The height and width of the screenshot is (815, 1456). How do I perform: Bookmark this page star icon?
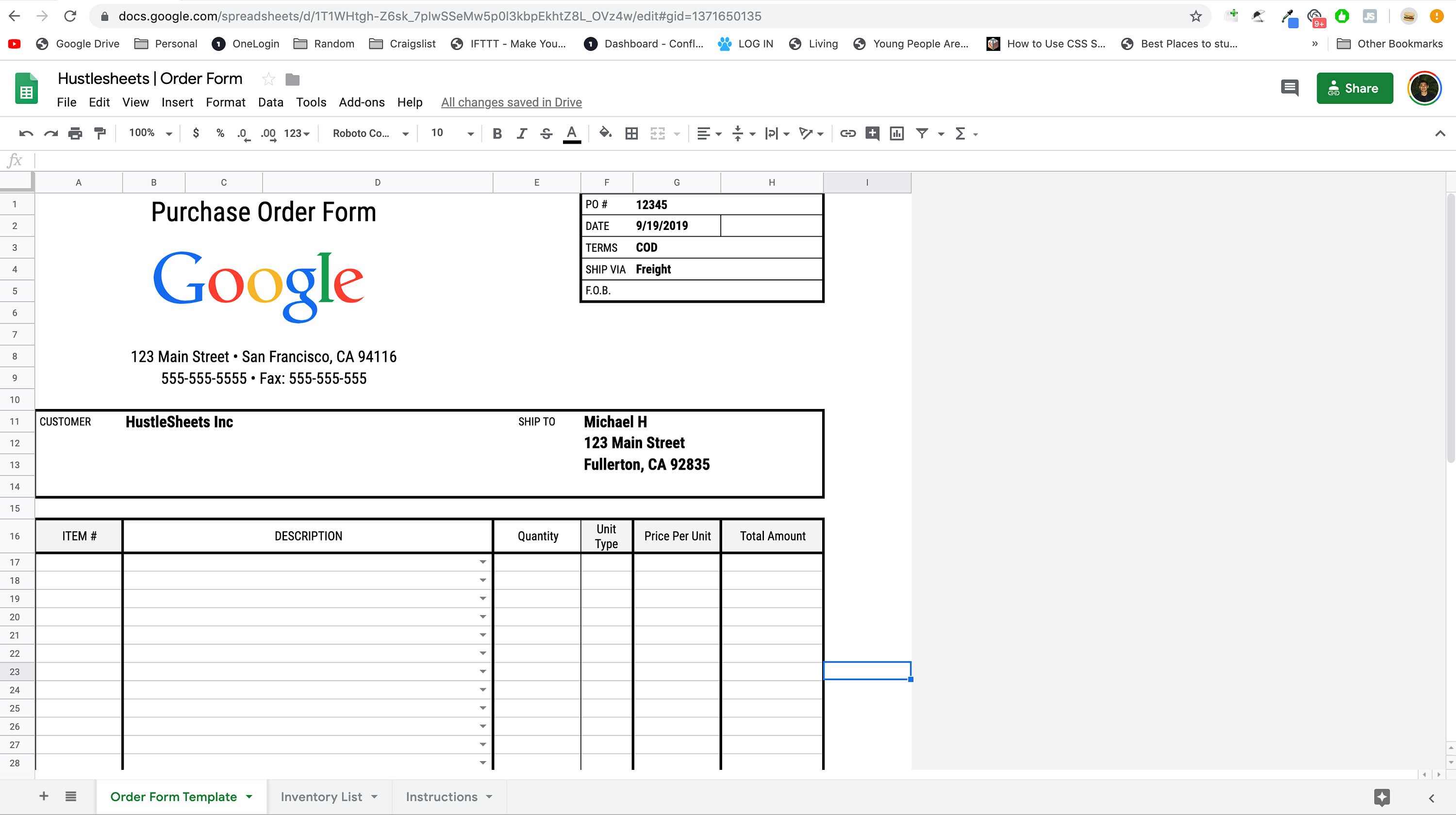click(1195, 16)
